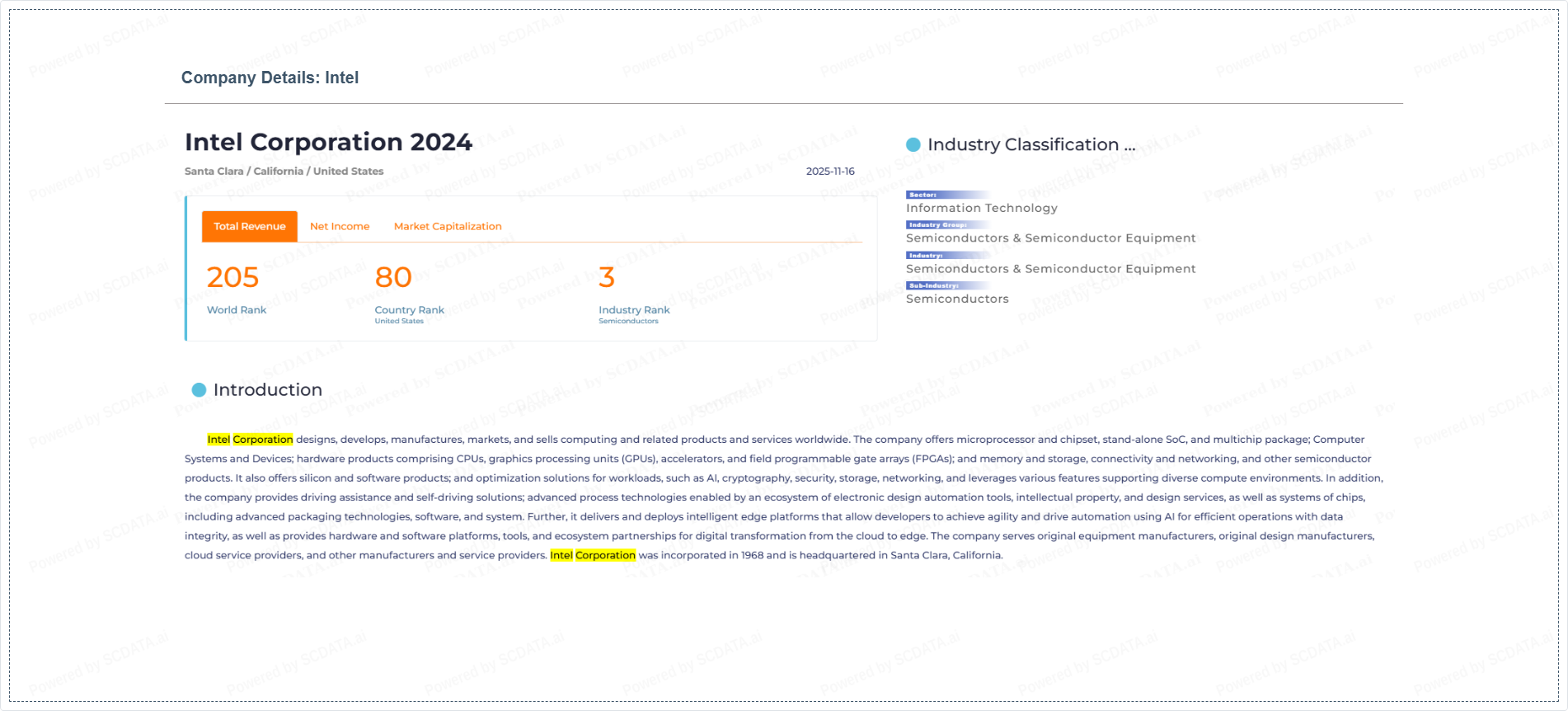Screen dimensions: 1568x711
Task: Click the blue dot beside Introduction
Action: (x=199, y=390)
